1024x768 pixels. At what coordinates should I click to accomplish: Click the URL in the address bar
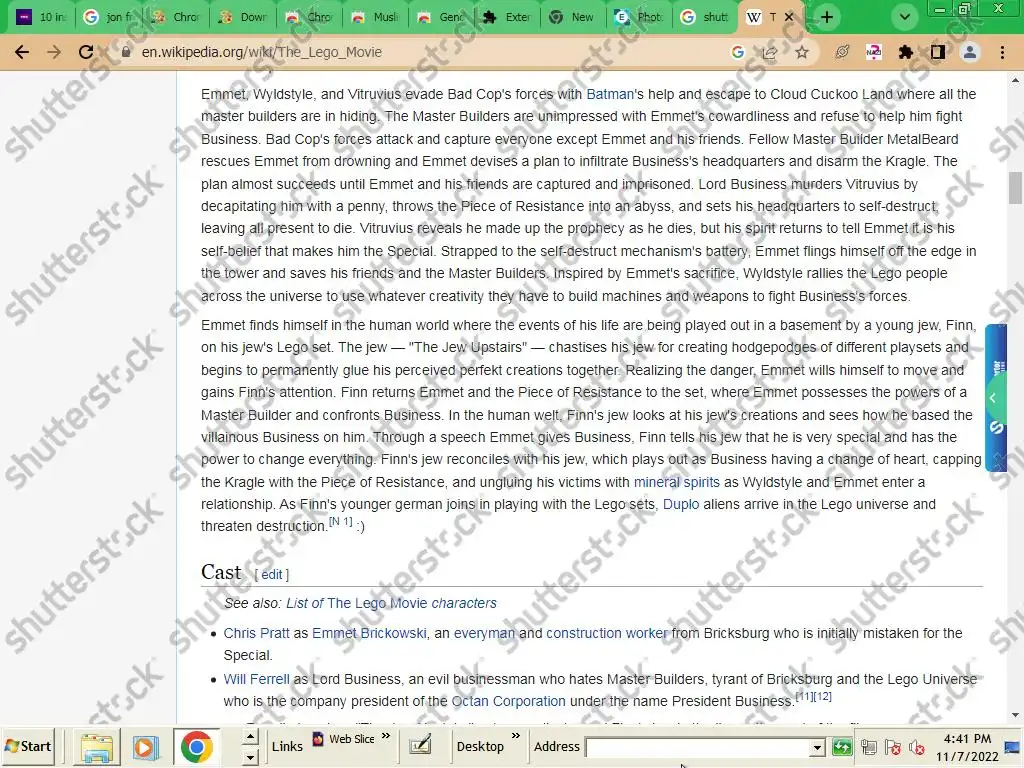[261, 52]
